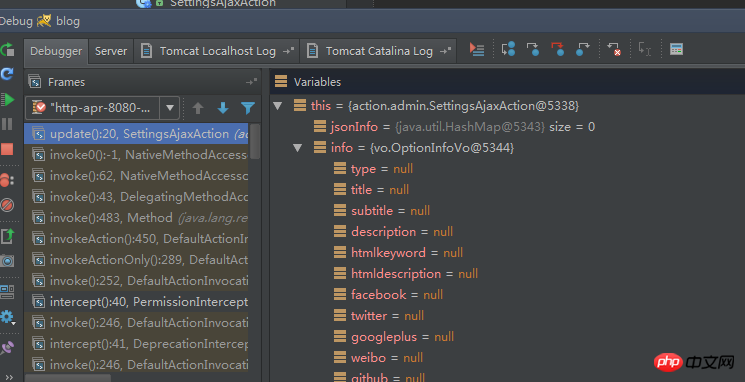The width and height of the screenshot is (745, 382).
Task: Switch to the Server tab
Action: (111, 51)
